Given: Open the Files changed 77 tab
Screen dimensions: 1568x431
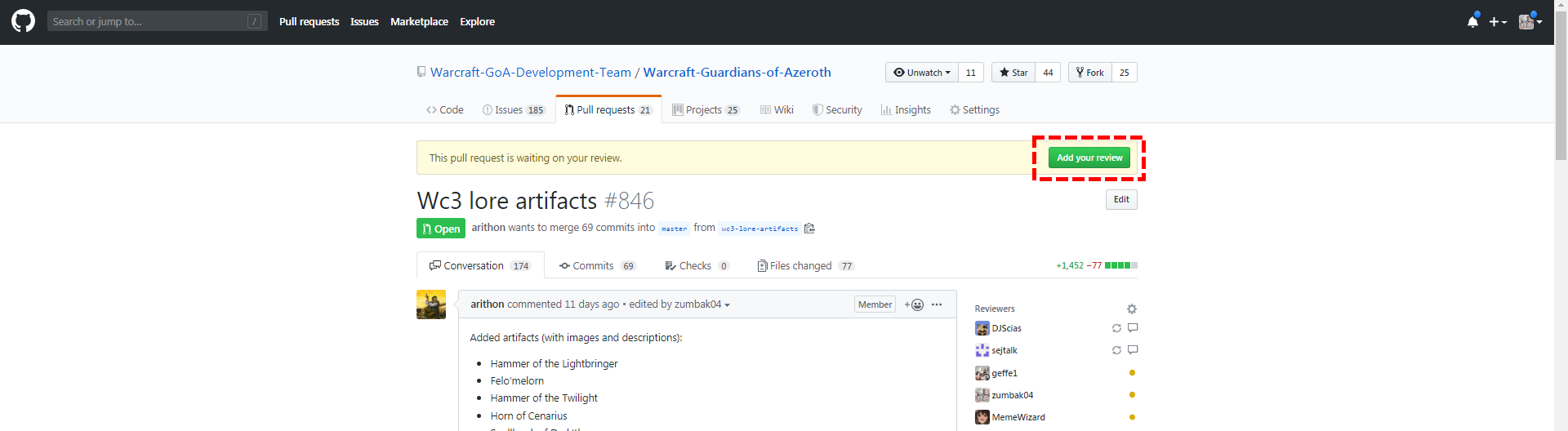Looking at the screenshot, I should pos(806,266).
